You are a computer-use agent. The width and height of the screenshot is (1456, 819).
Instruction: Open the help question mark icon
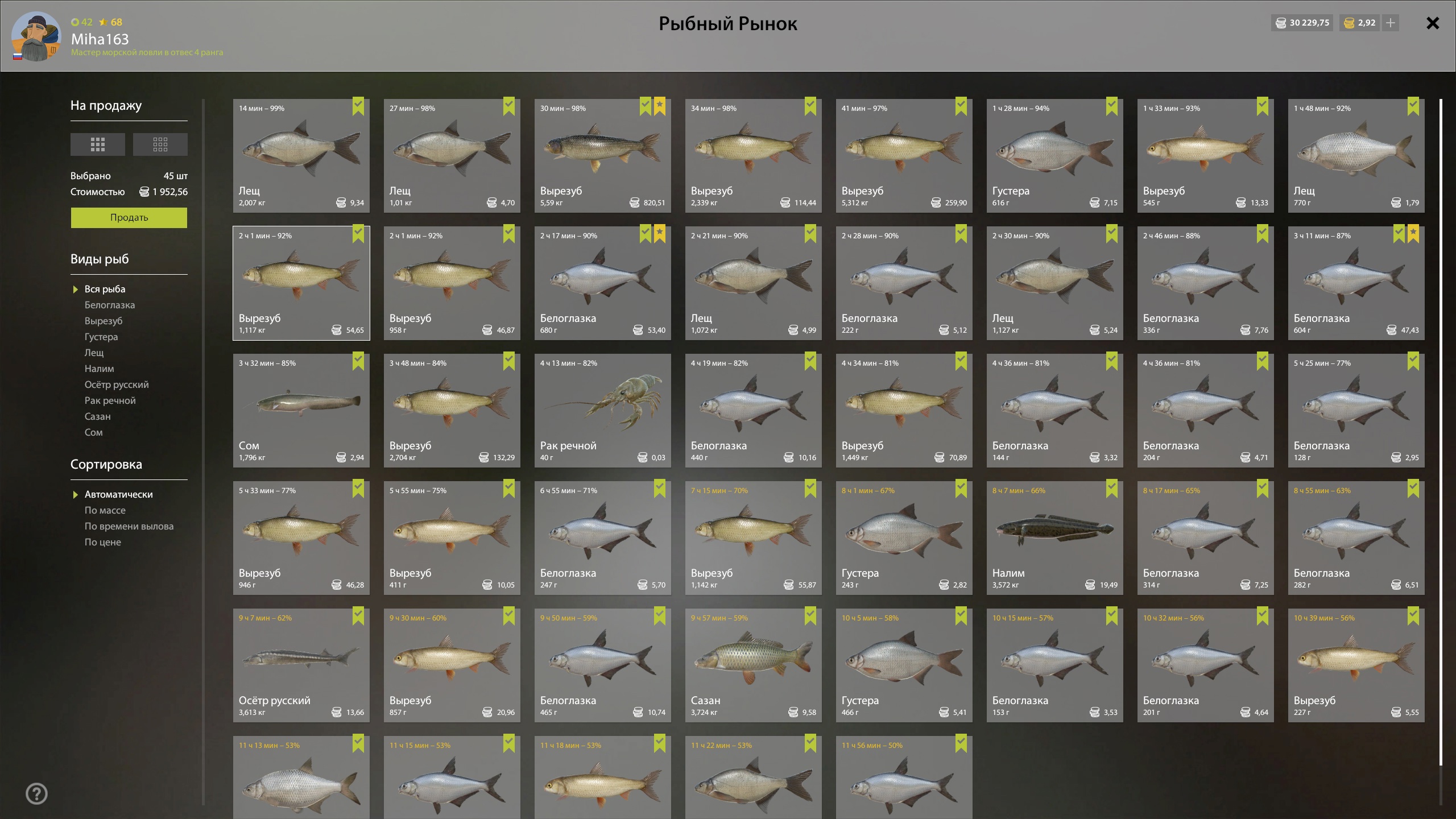(x=37, y=793)
